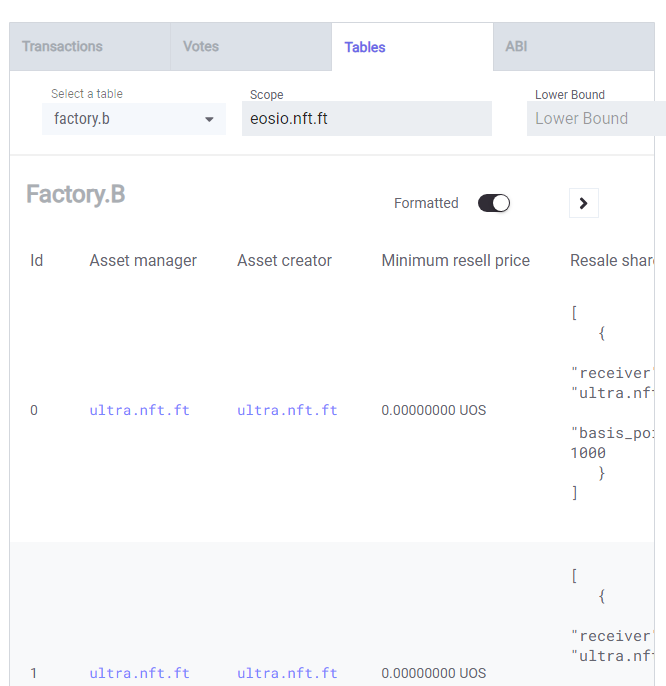Go to next page with chevron arrow
666x686 pixels.
583,203
